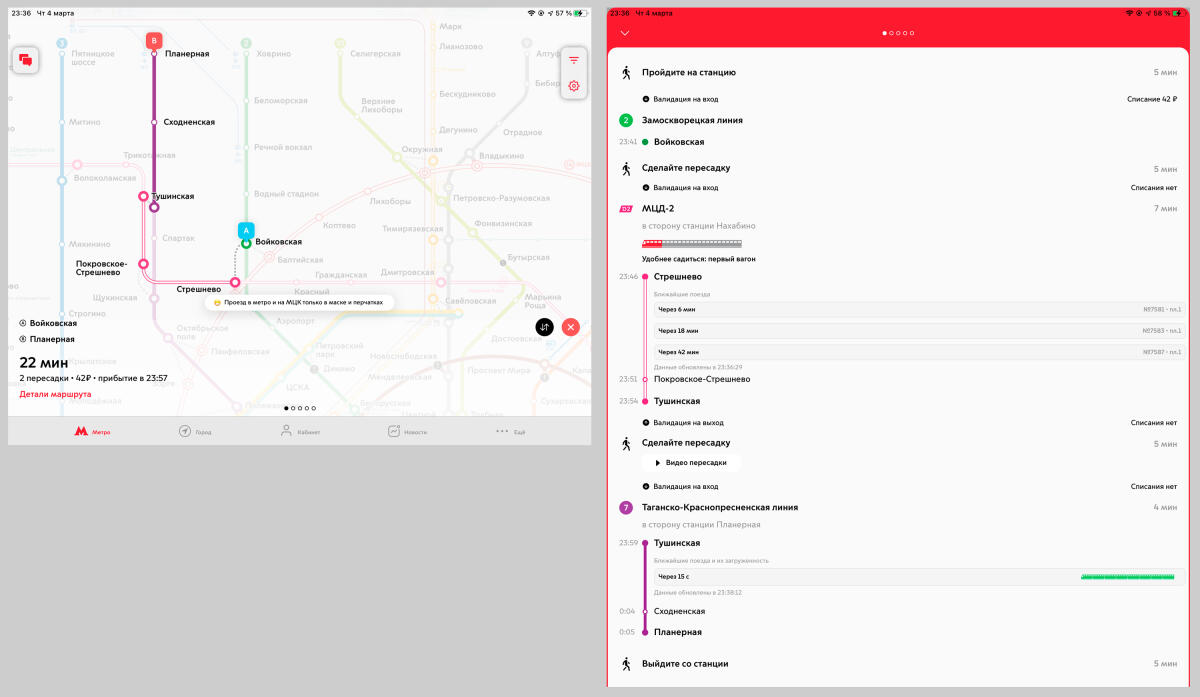
Task: Tap the destination marker B at Планерная
Action: (153, 41)
